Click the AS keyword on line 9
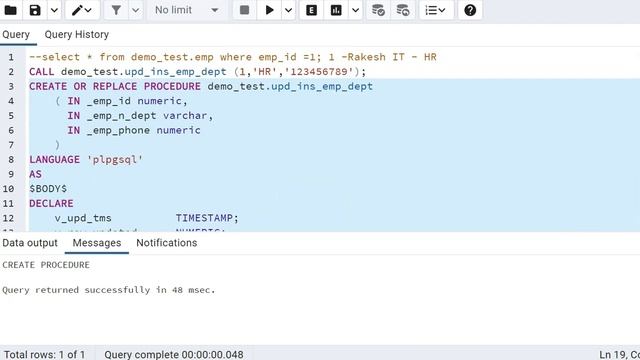Viewport: 640px width, 360px height. (x=36, y=174)
